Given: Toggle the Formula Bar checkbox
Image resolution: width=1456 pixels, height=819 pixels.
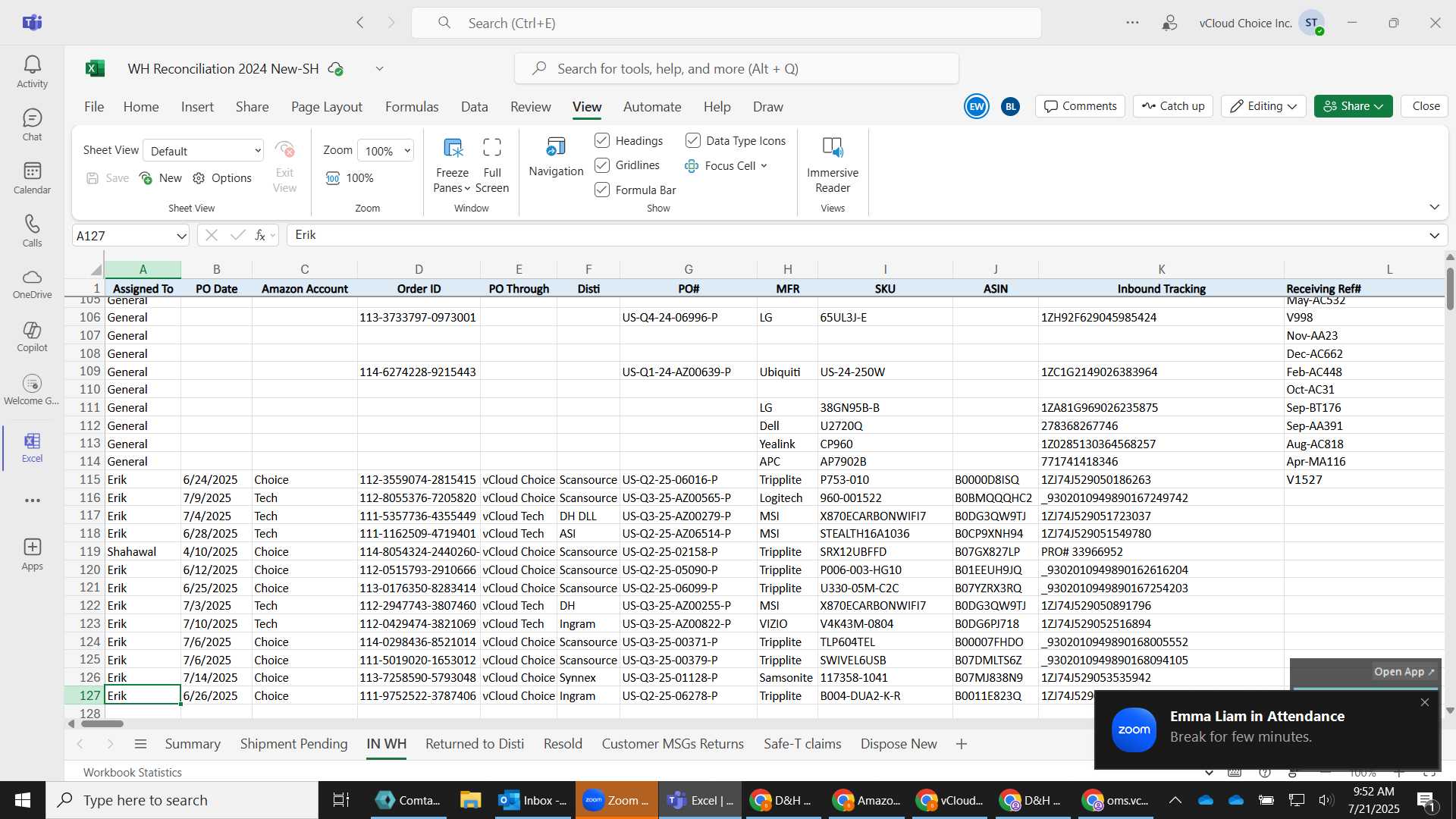Looking at the screenshot, I should coord(602,190).
